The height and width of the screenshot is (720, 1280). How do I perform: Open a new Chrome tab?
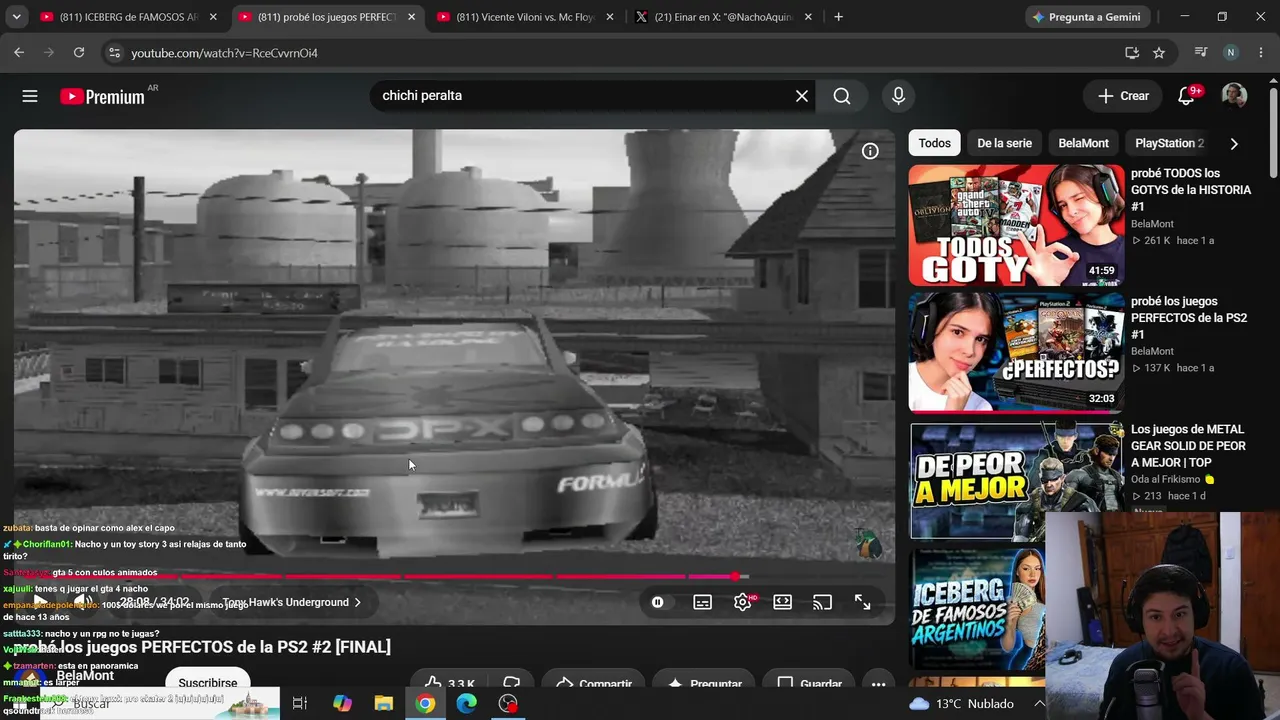pyautogui.click(x=838, y=17)
